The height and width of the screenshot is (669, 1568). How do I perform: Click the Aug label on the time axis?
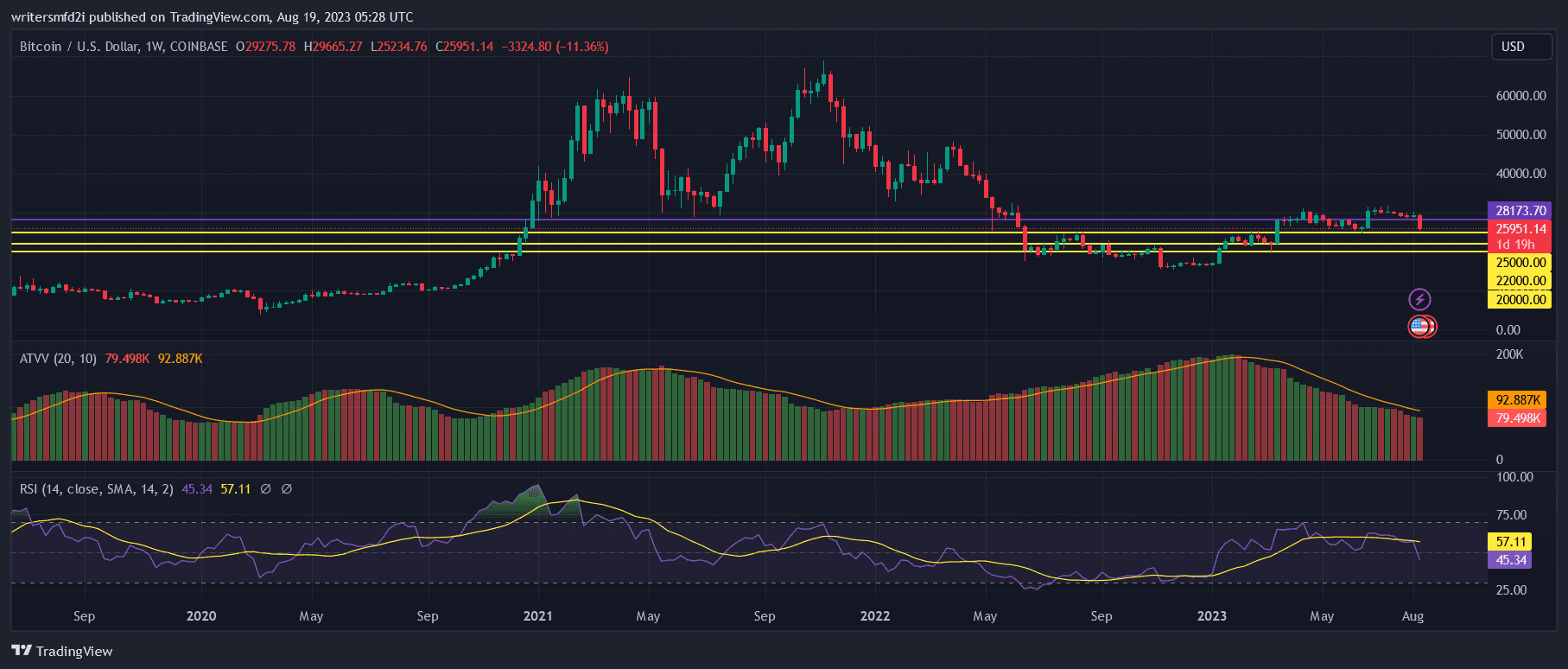pos(1412,616)
